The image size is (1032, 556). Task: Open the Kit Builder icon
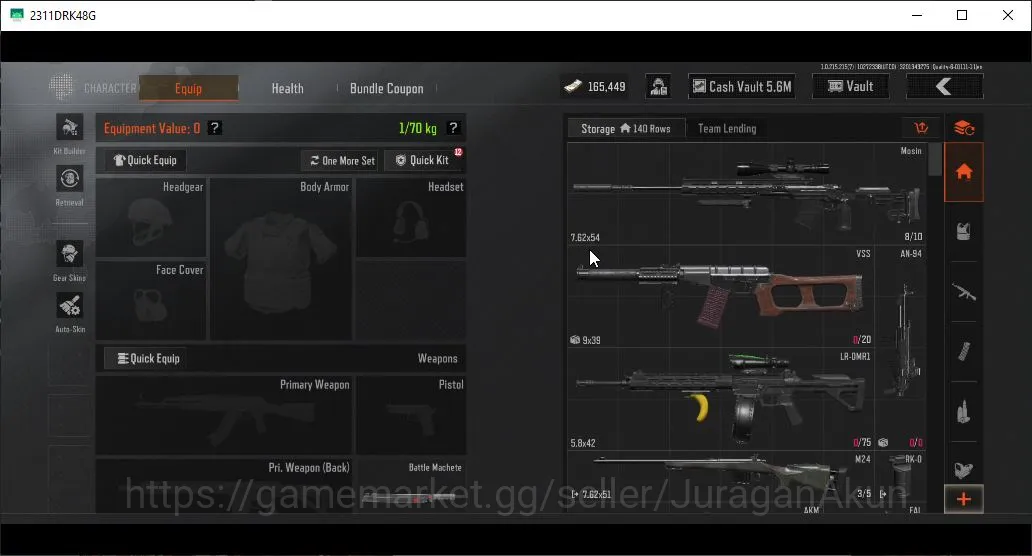pos(69,127)
